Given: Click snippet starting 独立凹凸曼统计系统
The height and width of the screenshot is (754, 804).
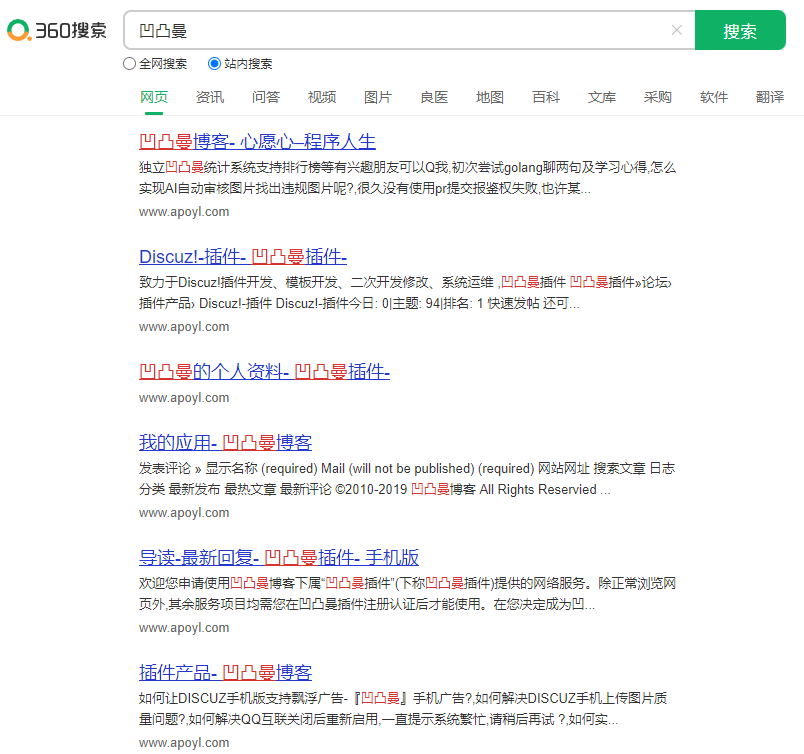Looking at the screenshot, I should (408, 178).
